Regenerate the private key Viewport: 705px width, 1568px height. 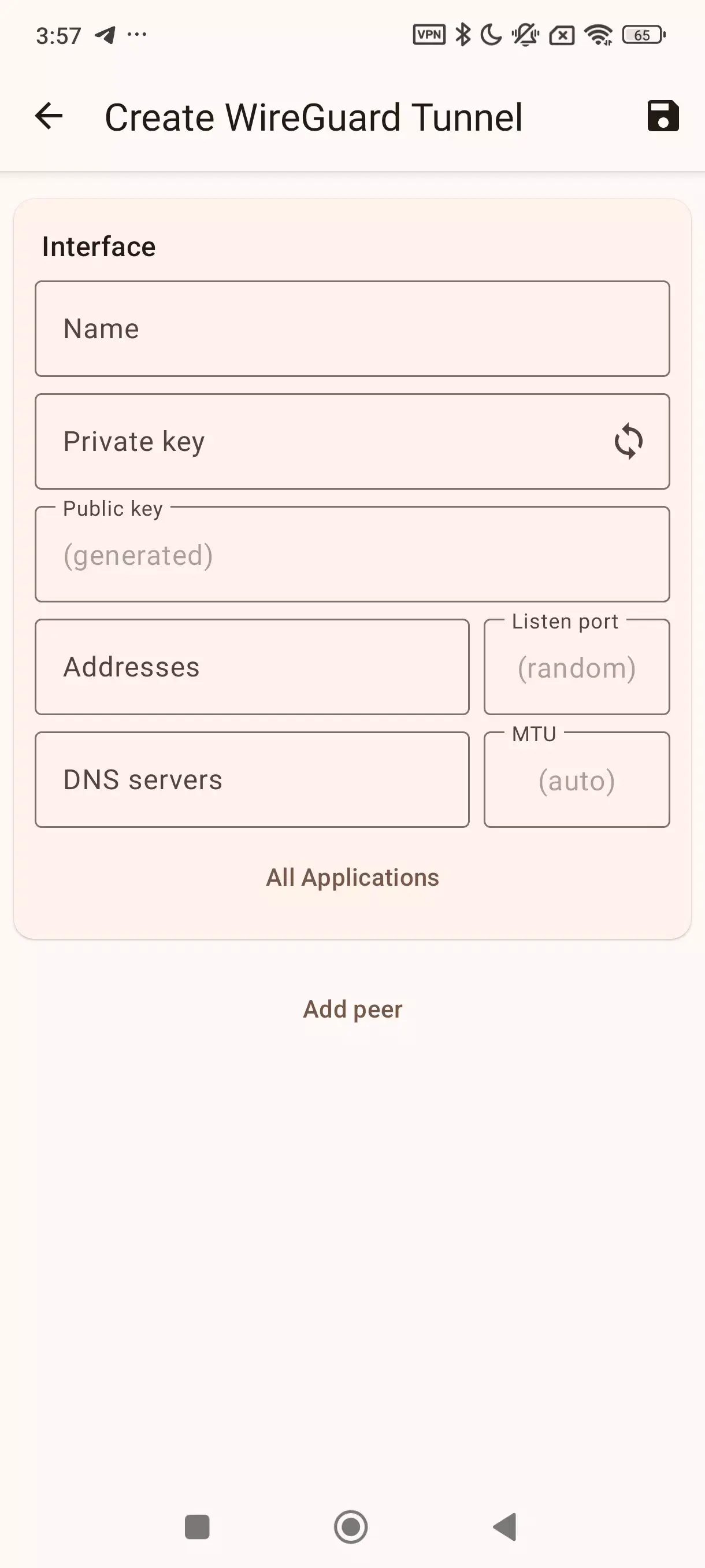coord(627,441)
